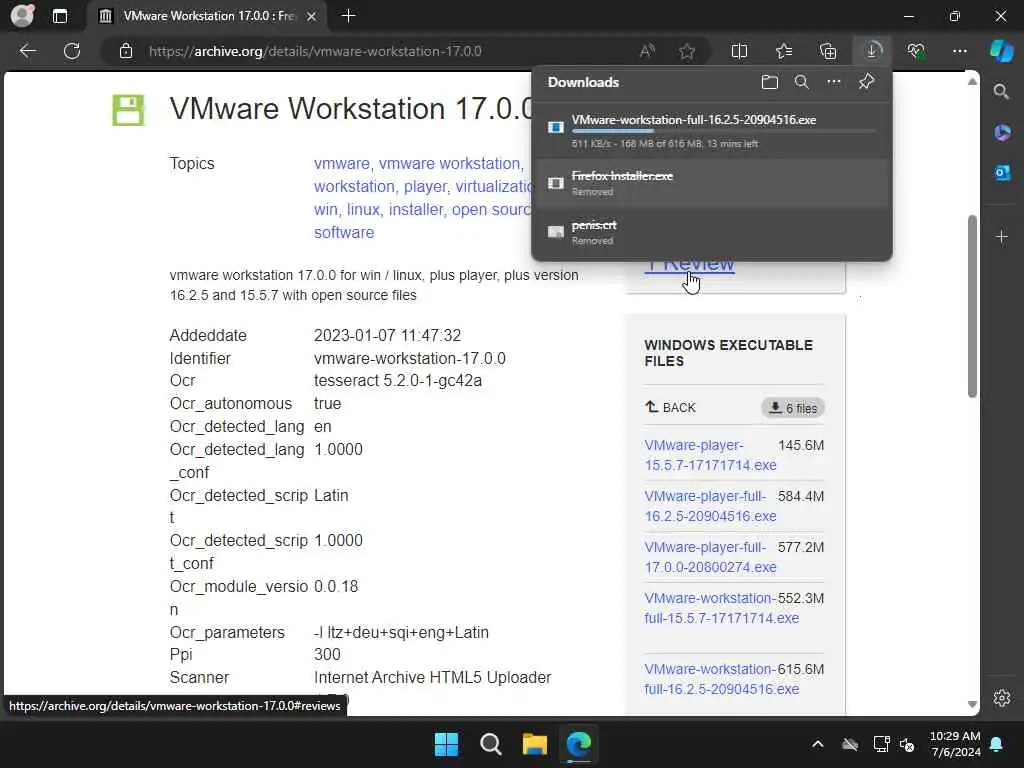Toggle the Downloads toolbar button

pos(872,51)
